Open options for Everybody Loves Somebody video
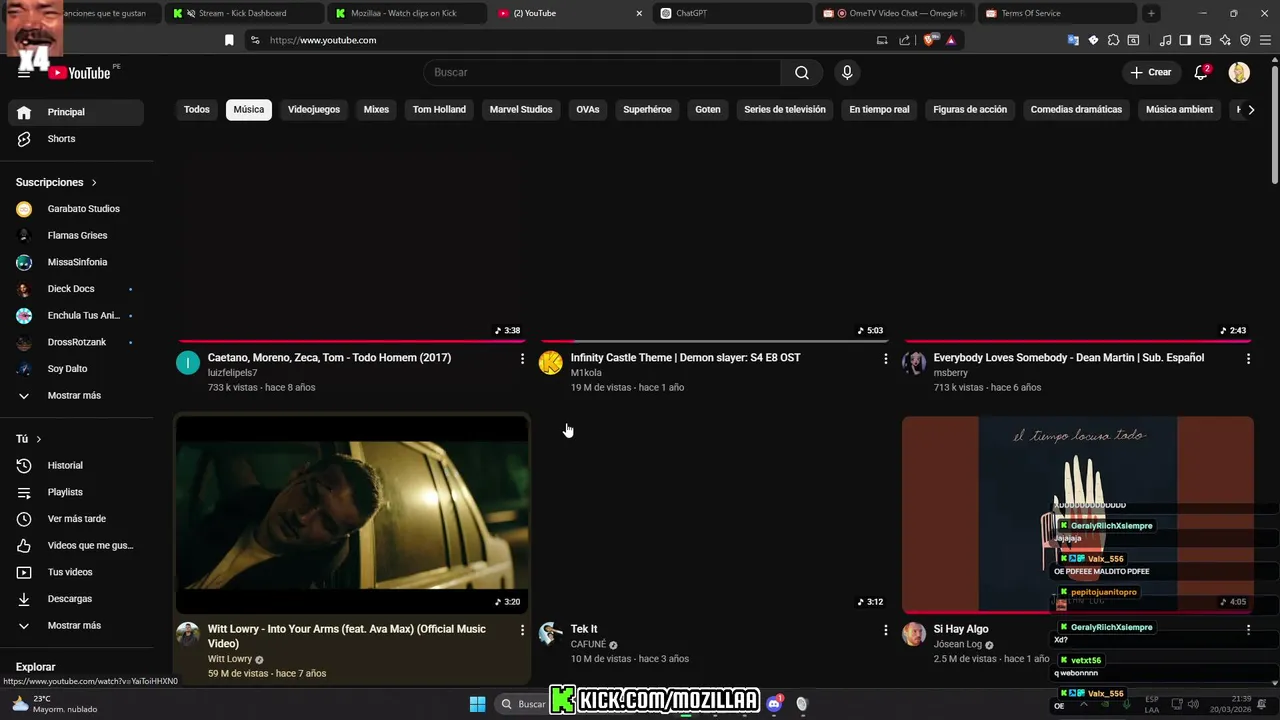The width and height of the screenshot is (1280, 720). coord(1248,358)
